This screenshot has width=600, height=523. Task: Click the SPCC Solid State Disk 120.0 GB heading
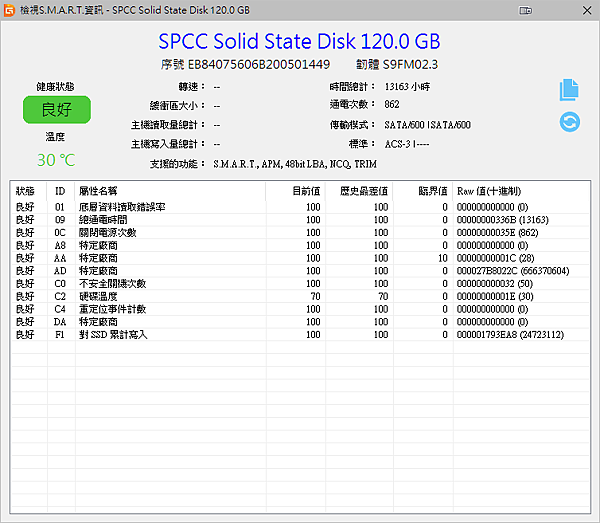coord(299,41)
